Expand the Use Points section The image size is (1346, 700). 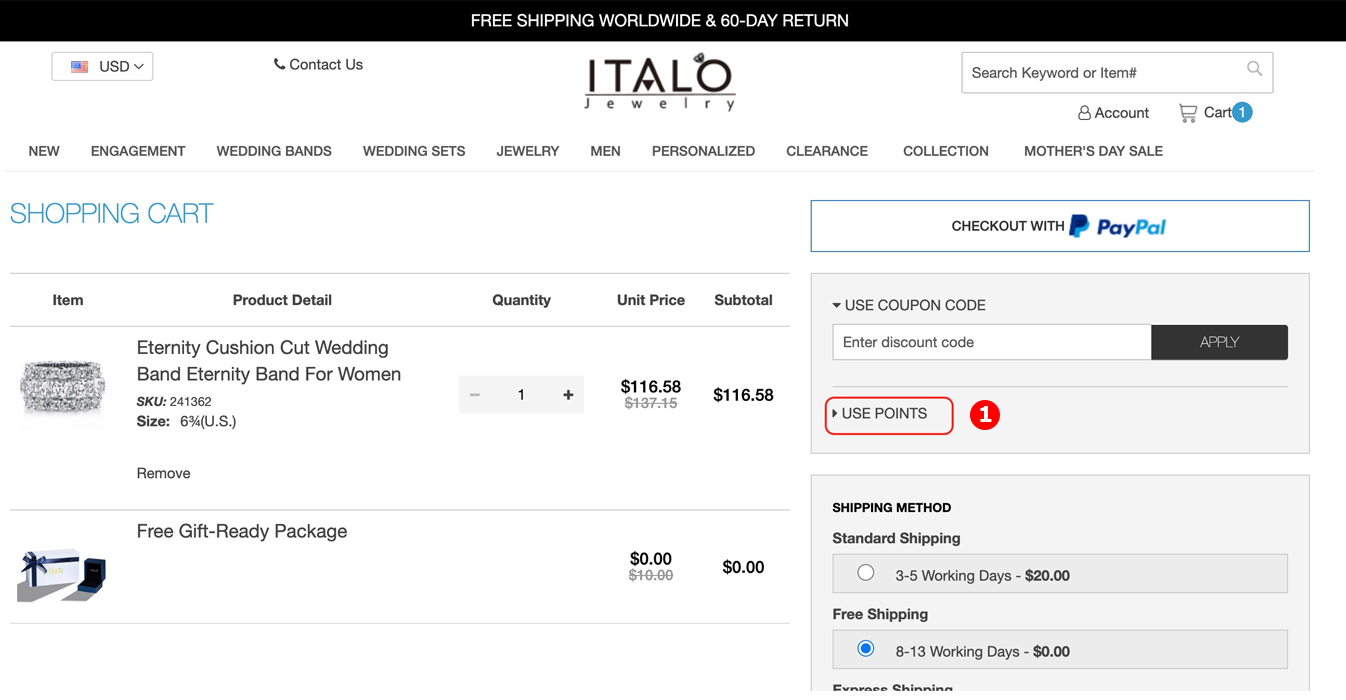884,414
